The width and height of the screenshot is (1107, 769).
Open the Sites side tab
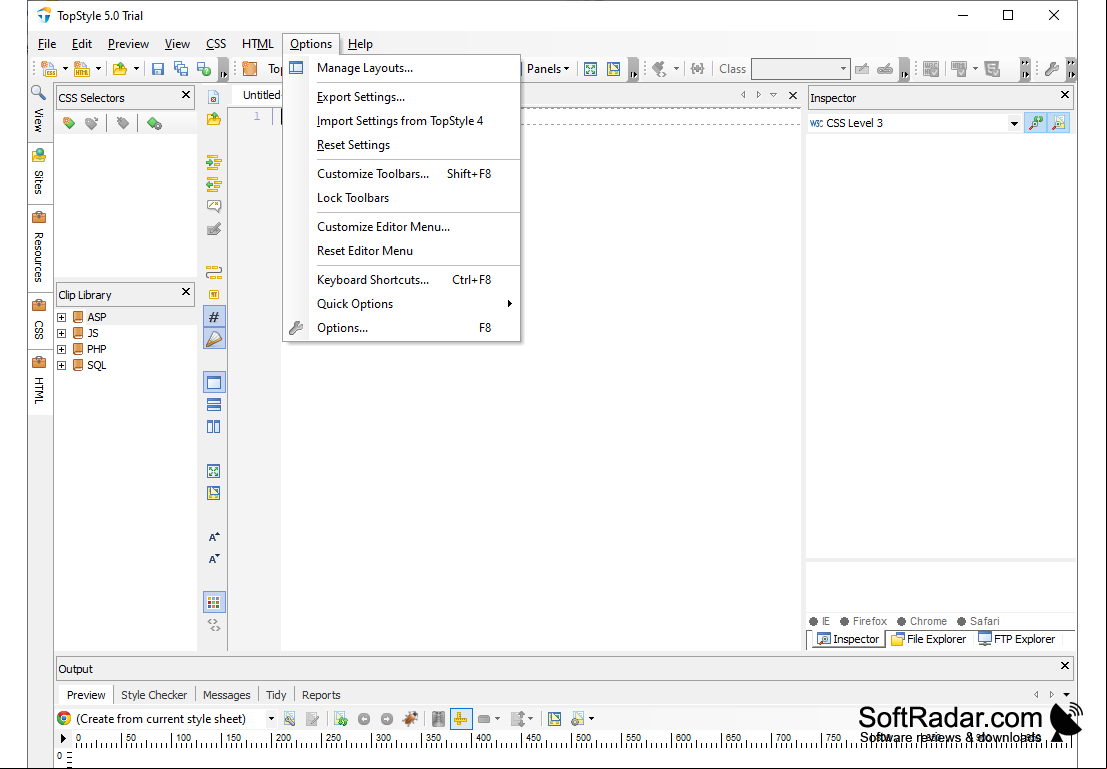coord(39,173)
